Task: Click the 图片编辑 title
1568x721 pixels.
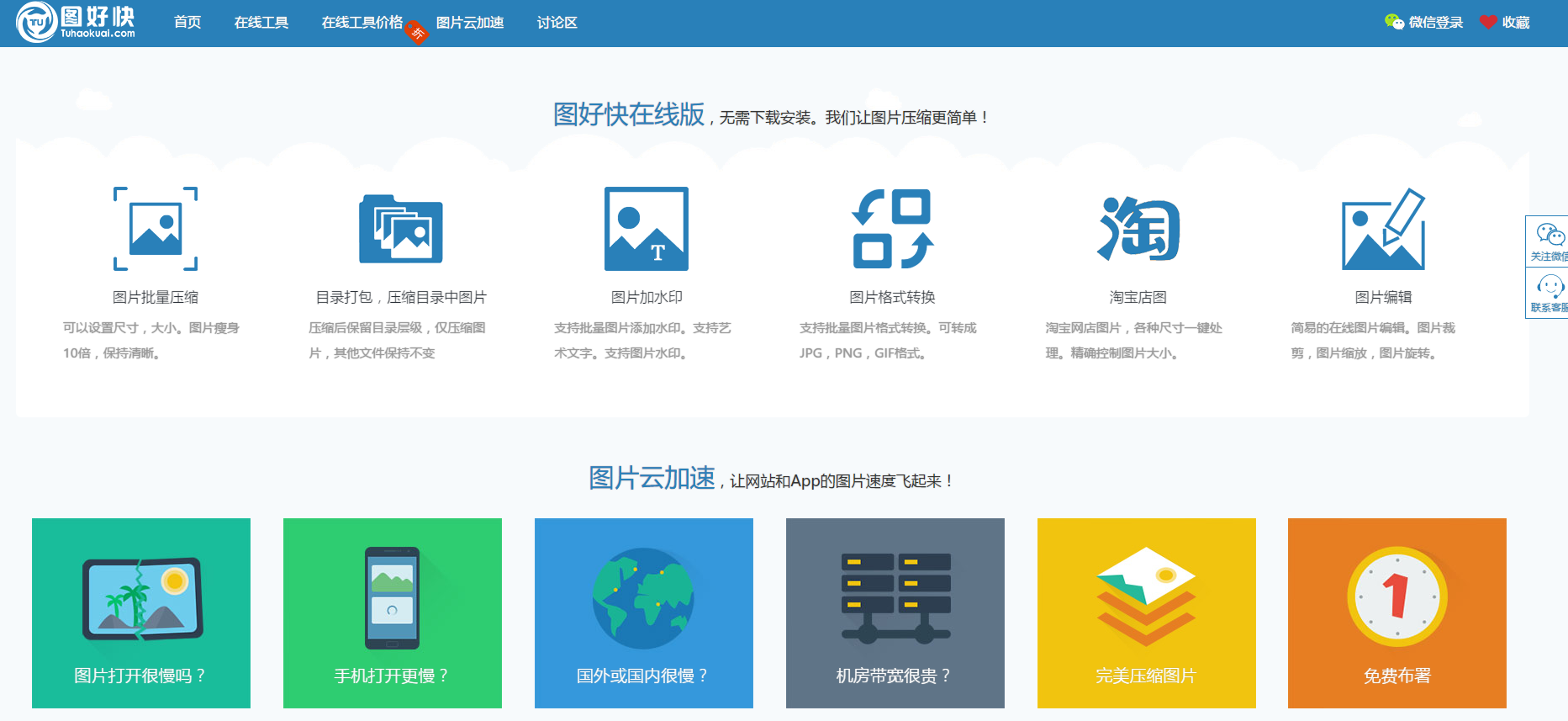Action: [x=1383, y=297]
